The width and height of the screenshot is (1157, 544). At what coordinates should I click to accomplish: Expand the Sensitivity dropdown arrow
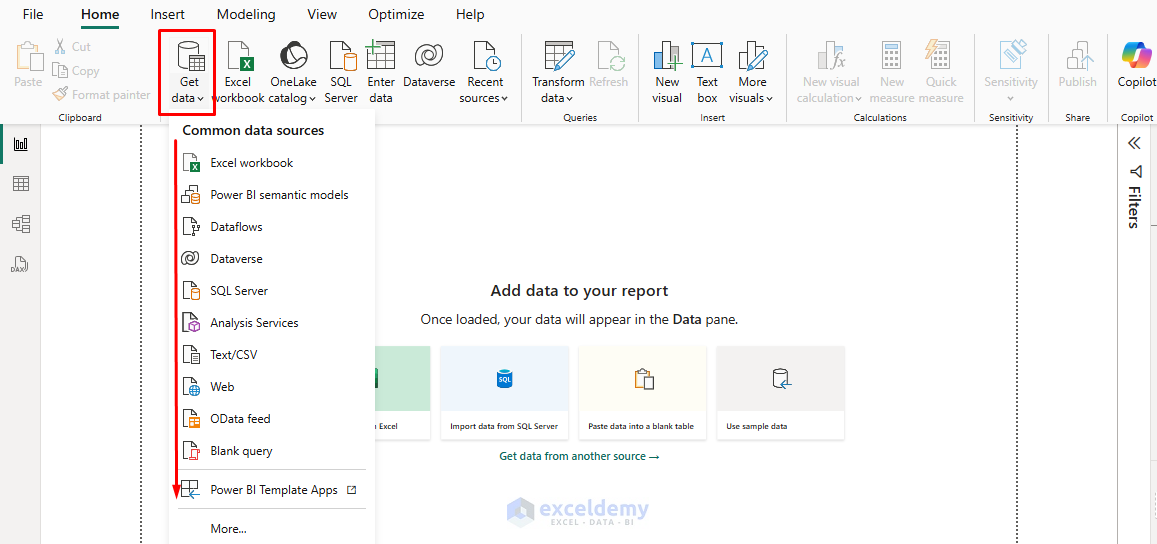pos(1010,98)
